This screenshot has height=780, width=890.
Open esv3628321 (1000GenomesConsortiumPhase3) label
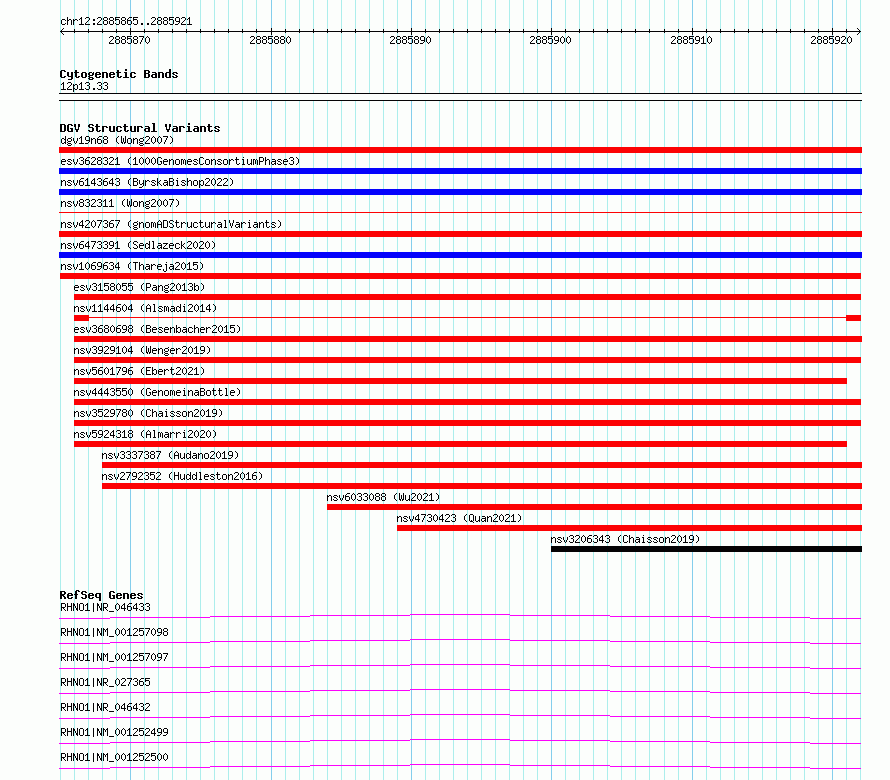click(180, 161)
